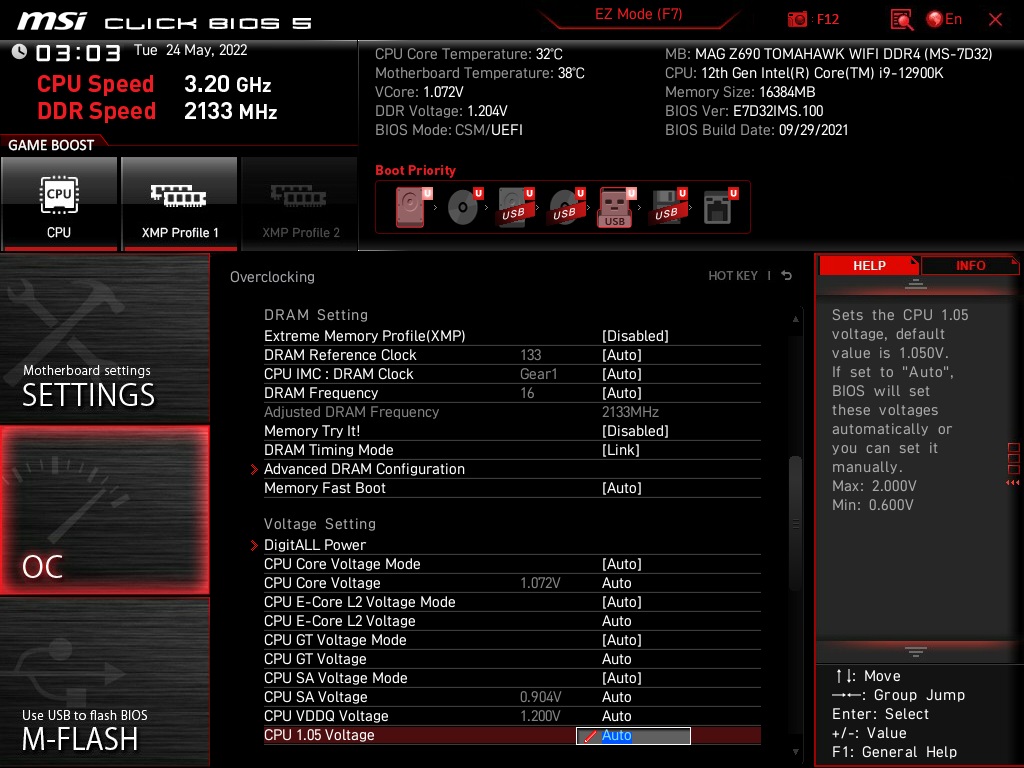Click the clock icon beside the time
Screen dimensions: 1024x768
(x=20, y=51)
